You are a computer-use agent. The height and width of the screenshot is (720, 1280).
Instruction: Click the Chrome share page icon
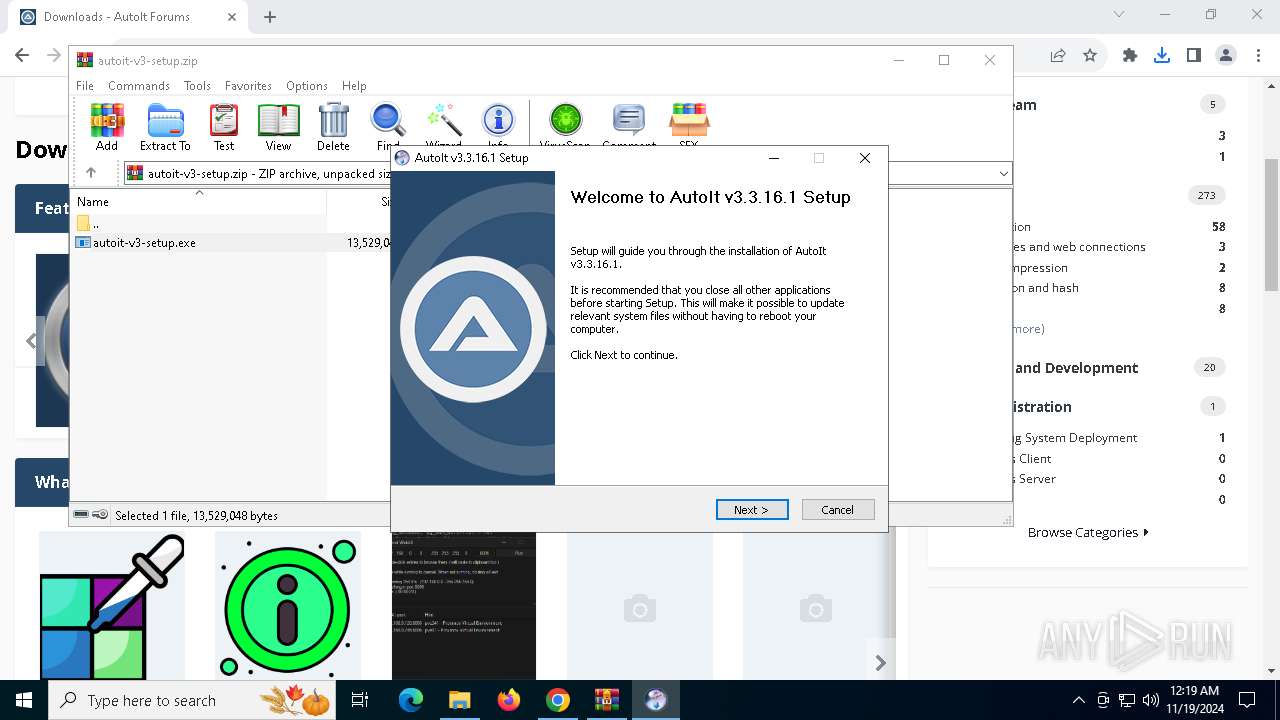(1058, 56)
